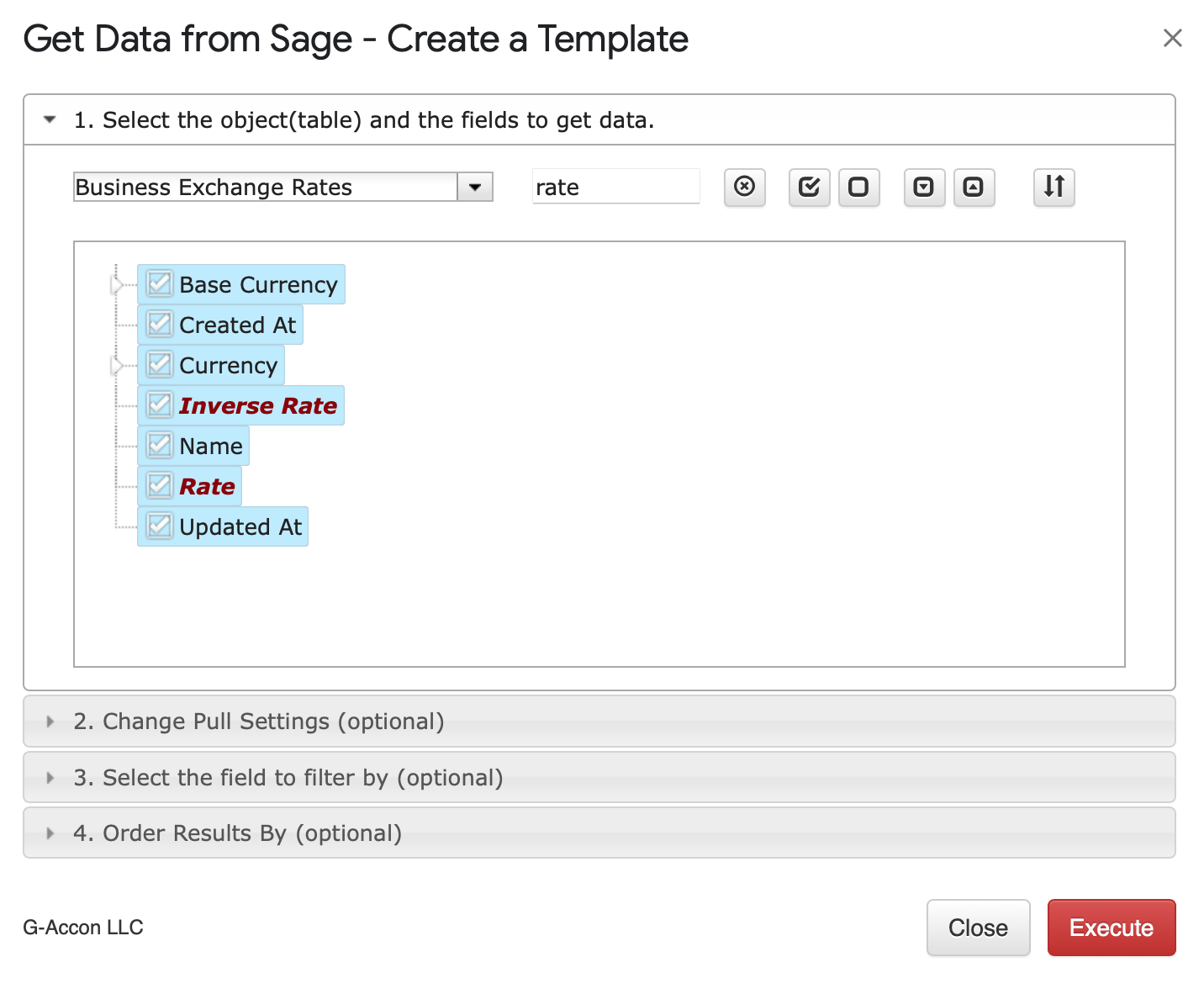Click the expand all tree nodes icon
1204x994 pixels.
coord(924,187)
